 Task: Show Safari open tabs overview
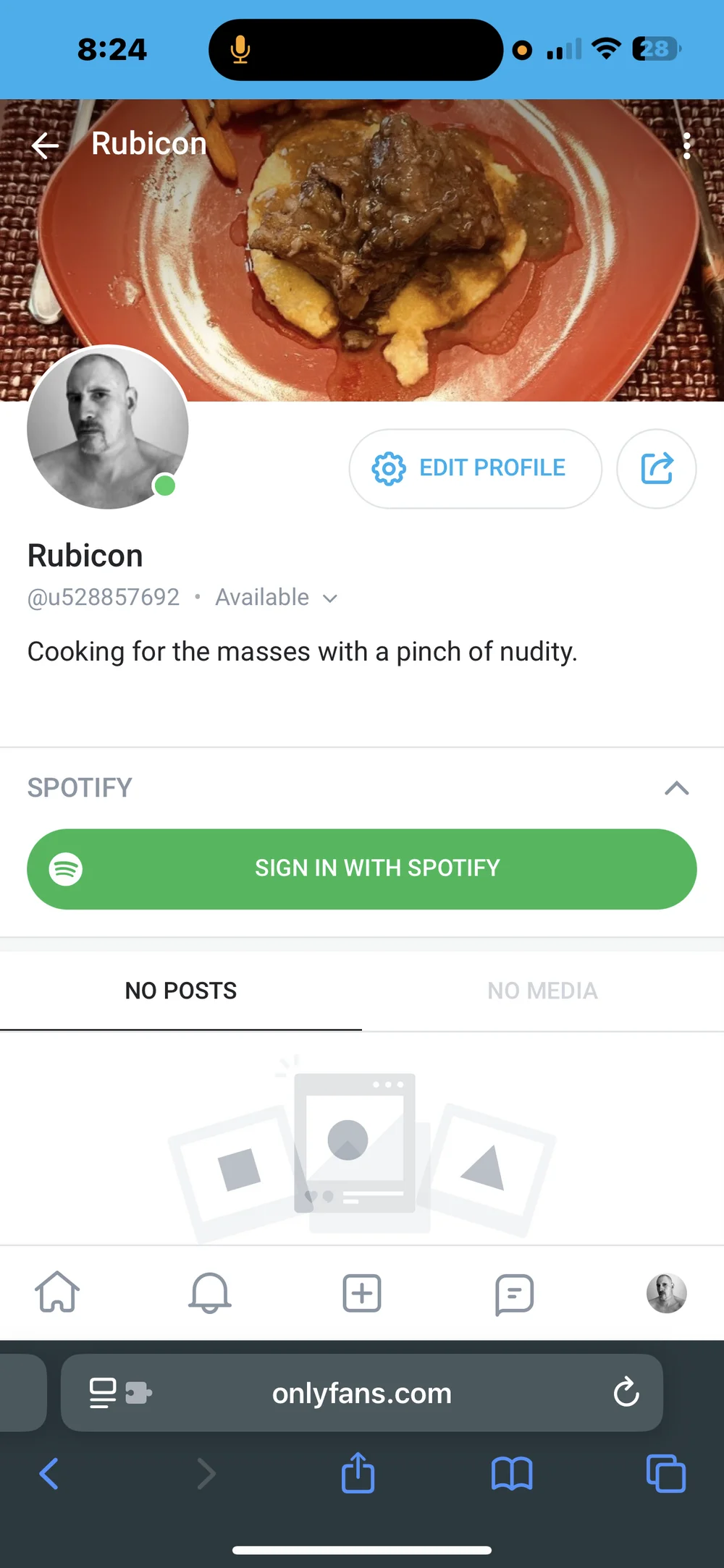(665, 1473)
